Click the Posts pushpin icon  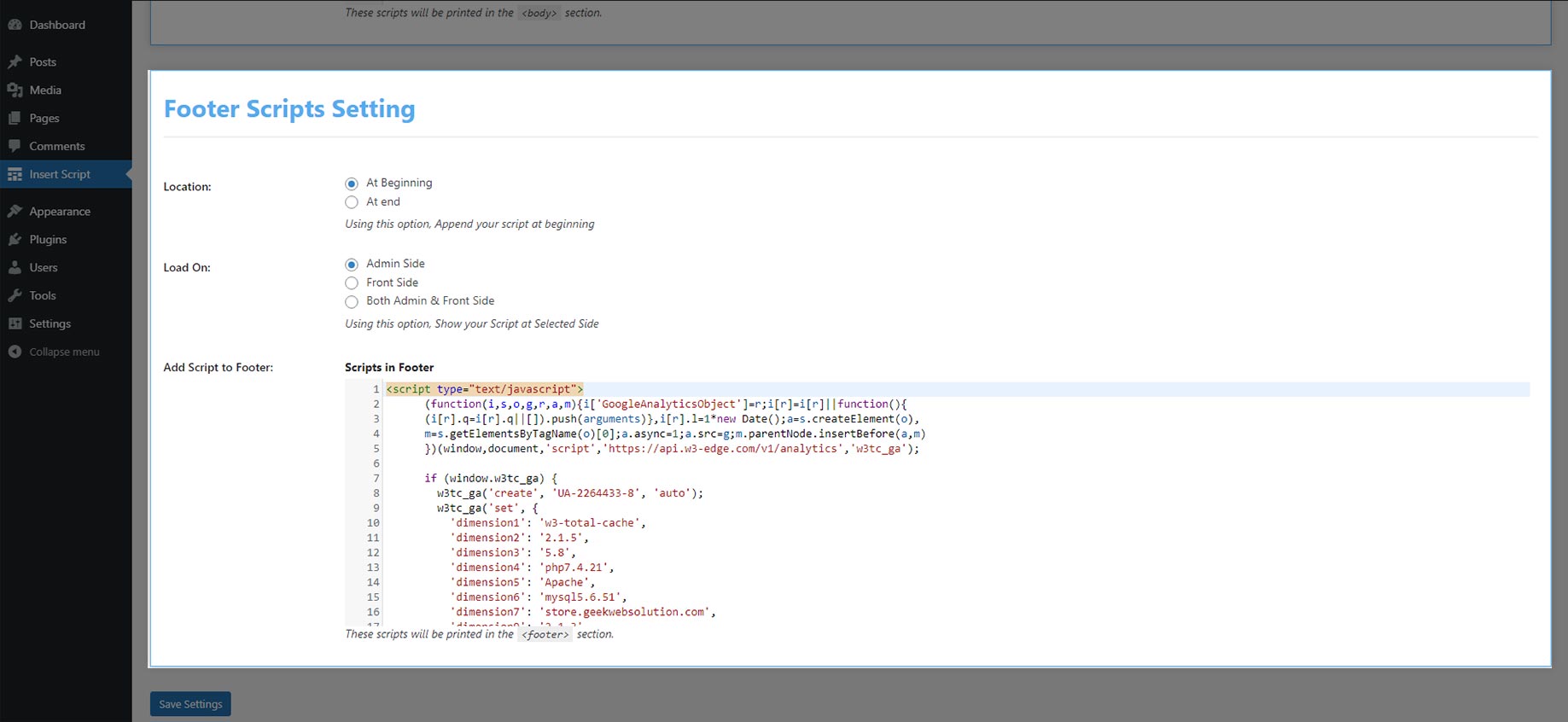point(15,61)
